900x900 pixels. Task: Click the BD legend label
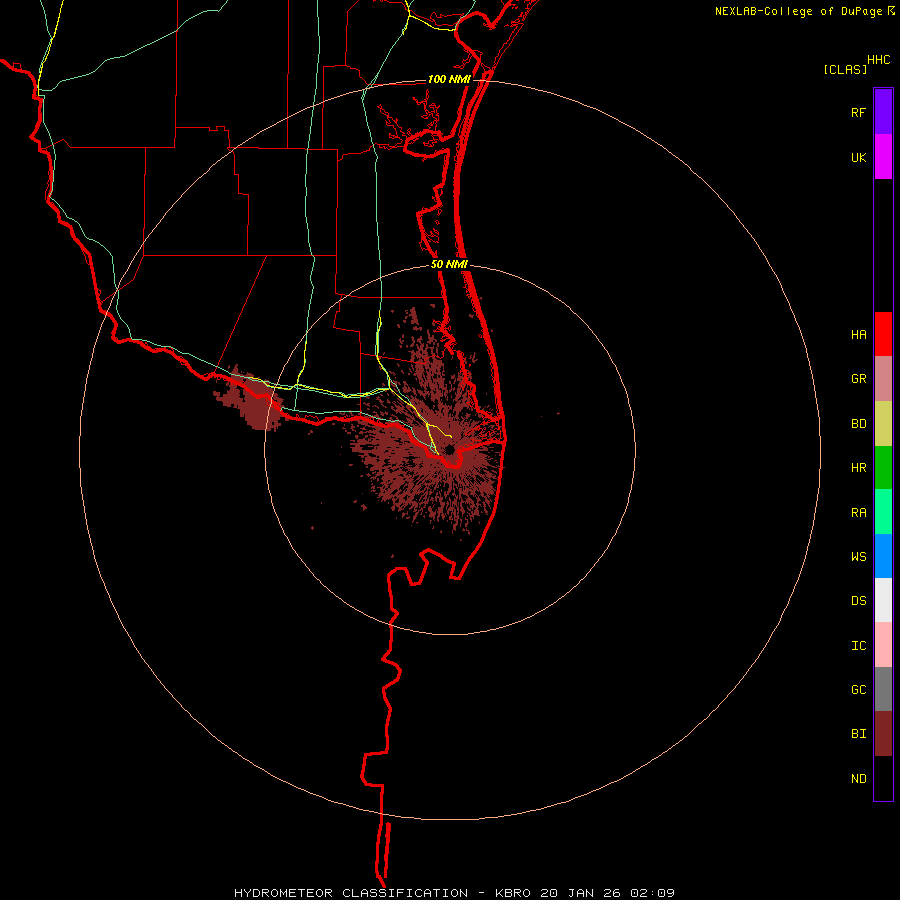click(858, 423)
